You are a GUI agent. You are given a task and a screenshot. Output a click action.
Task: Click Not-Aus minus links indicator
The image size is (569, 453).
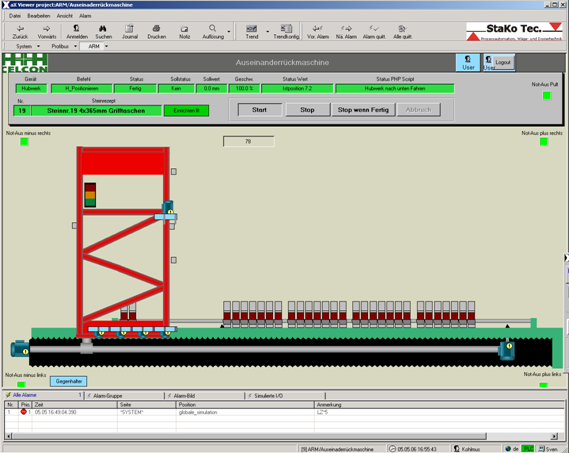[x=21, y=384]
